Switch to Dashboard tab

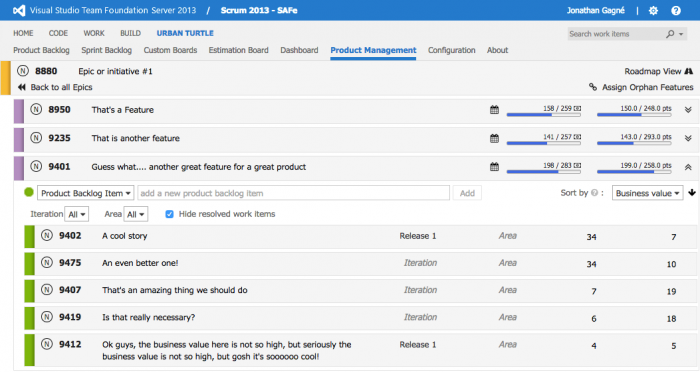[x=299, y=50]
